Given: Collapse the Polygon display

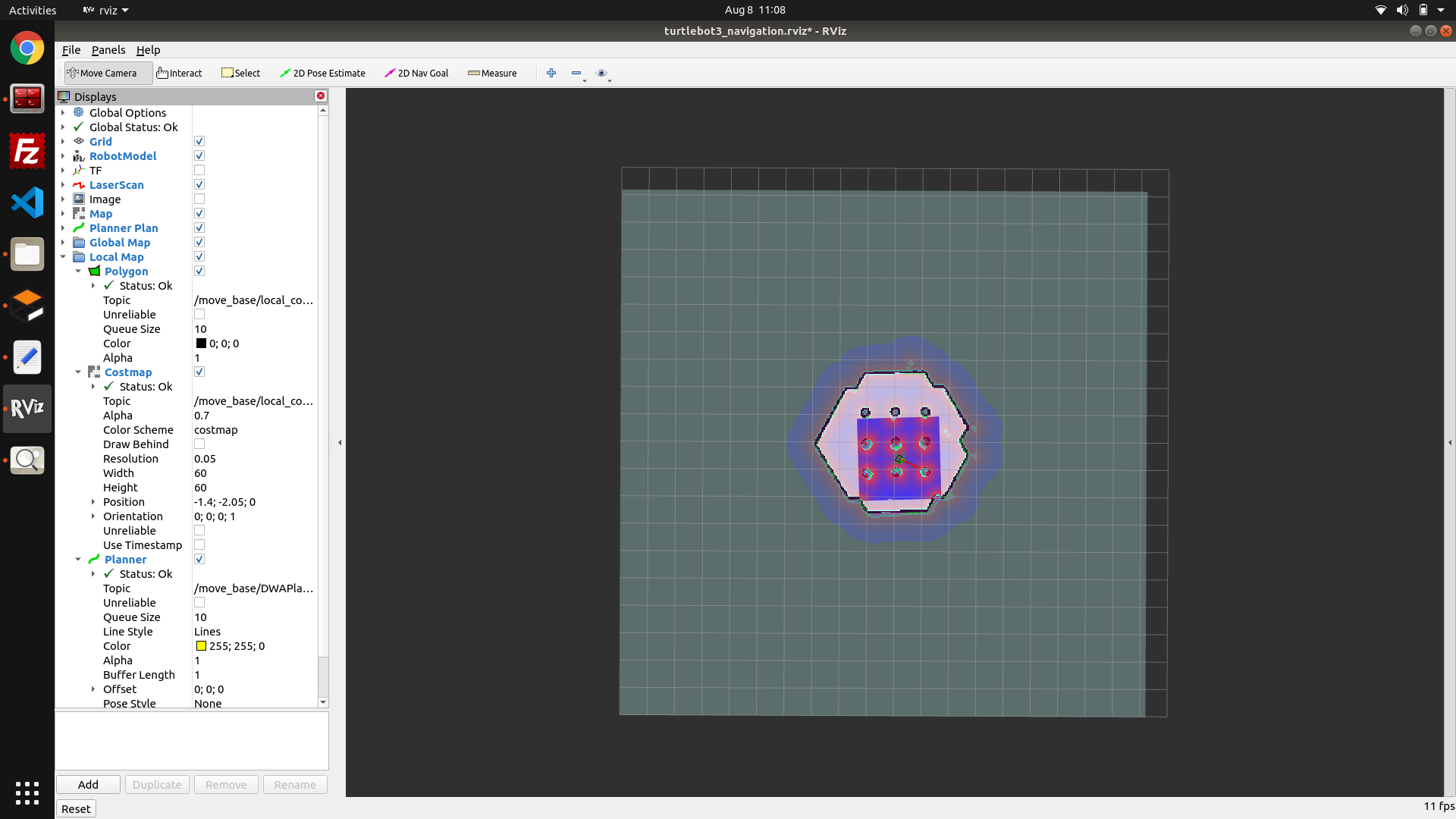Looking at the screenshot, I should [78, 271].
